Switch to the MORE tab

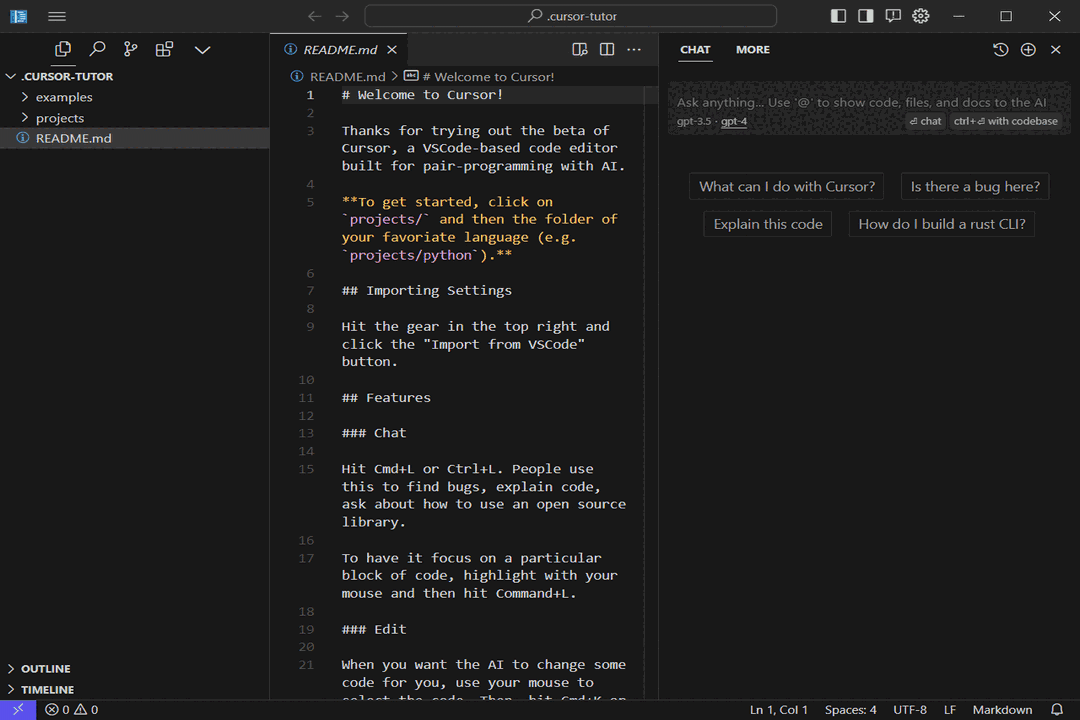(753, 50)
